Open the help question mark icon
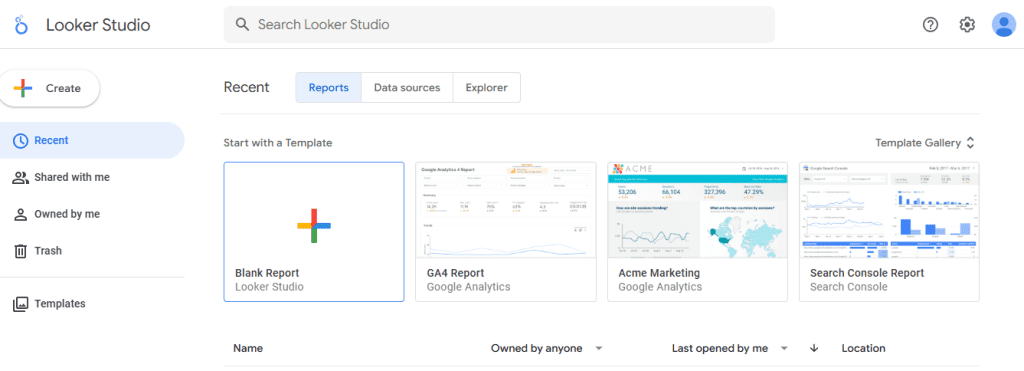 coord(930,25)
